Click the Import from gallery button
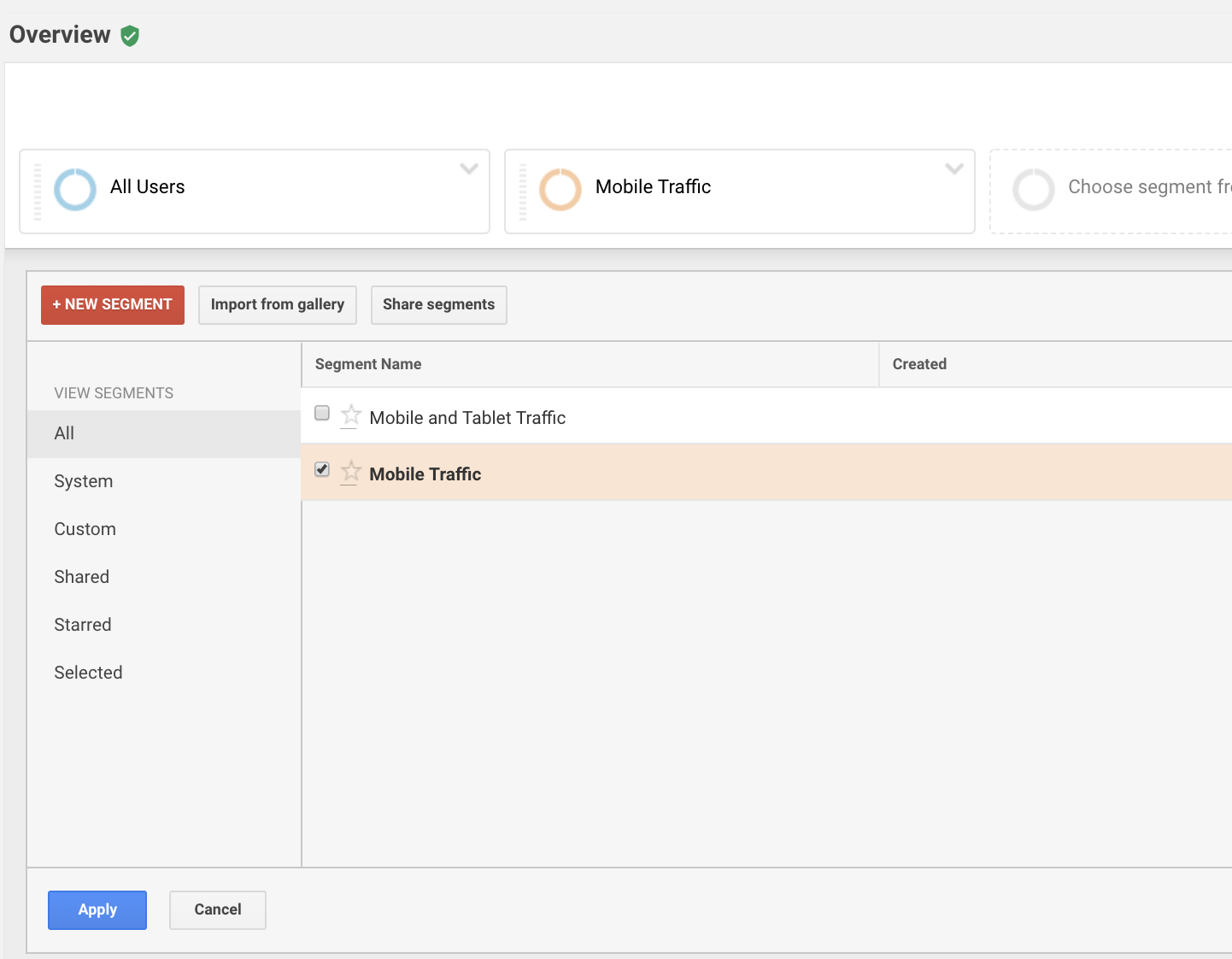 278,305
